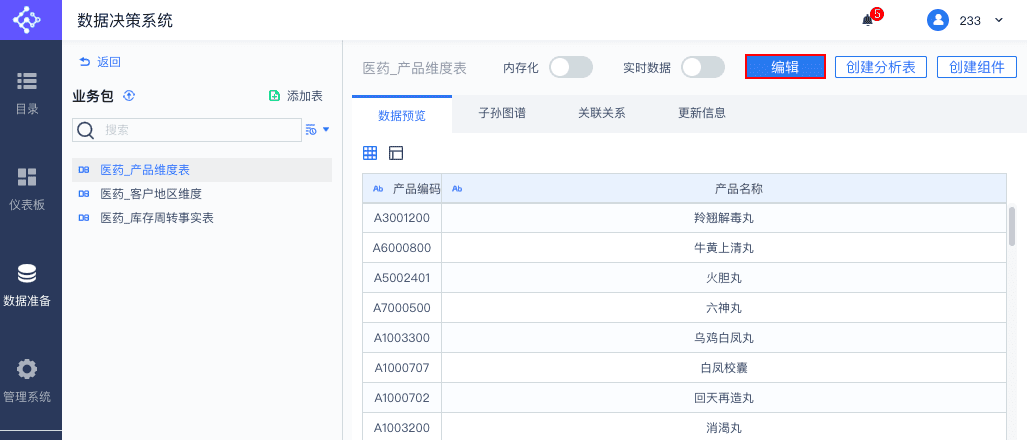Open the 目录 sidebar section
This screenshot has width=1027, height=440.
click(x=27, y=81)
